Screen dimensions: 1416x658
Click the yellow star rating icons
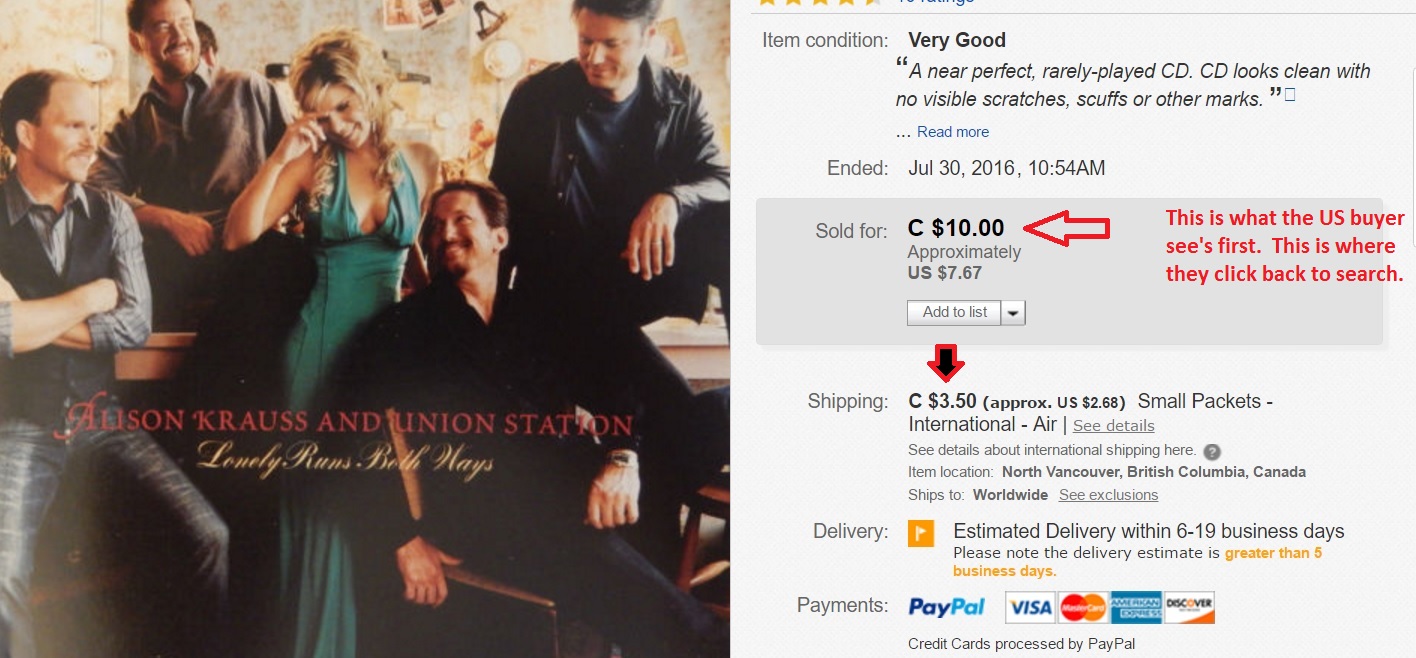(x=820, y=2)
